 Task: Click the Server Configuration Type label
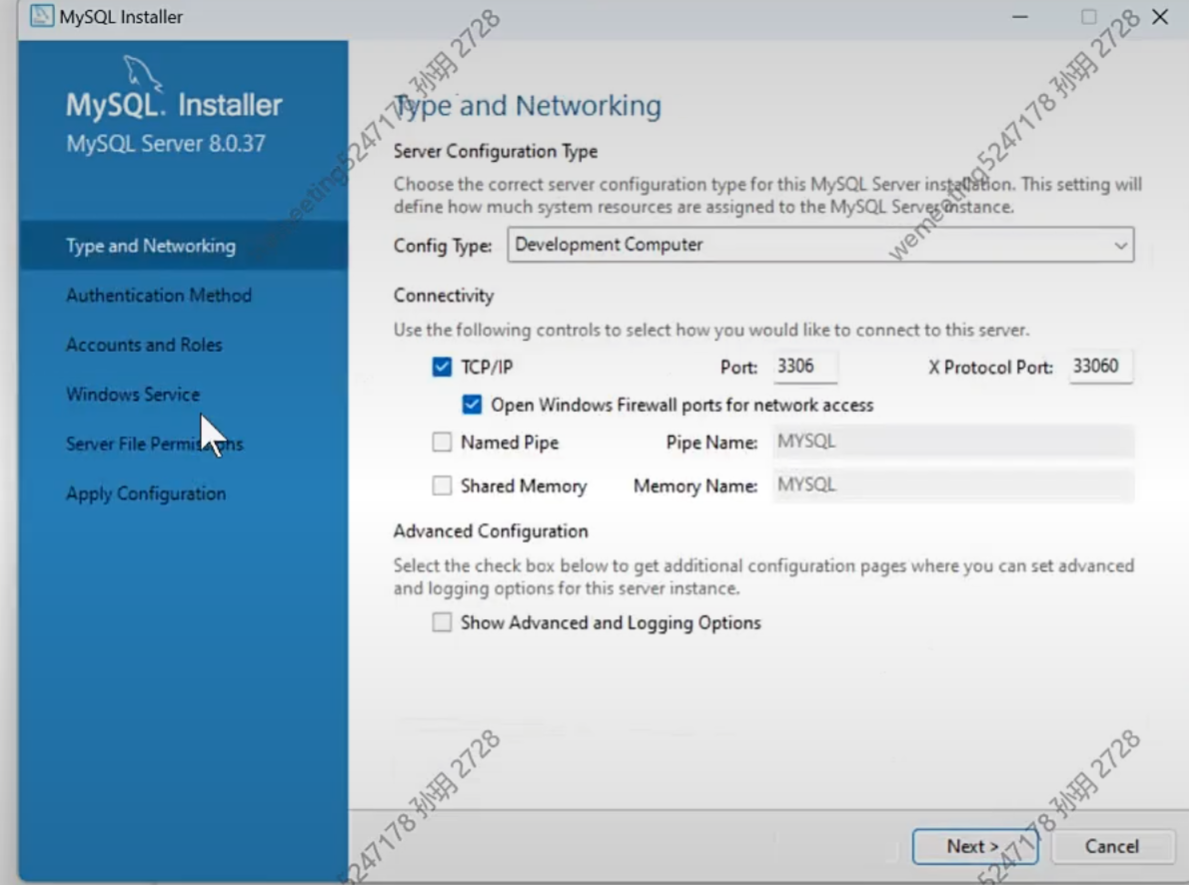[495, 152]
